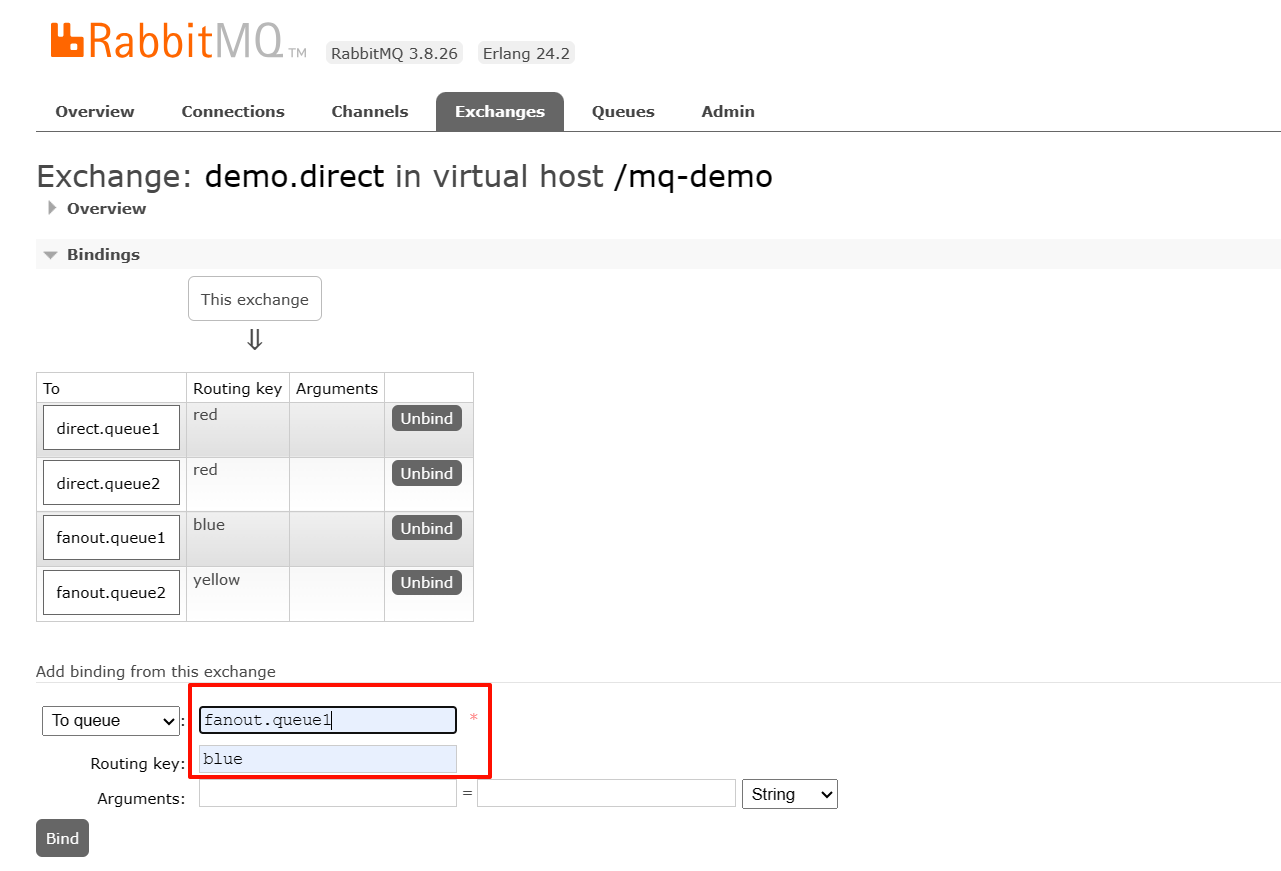Viewport: 1281px width, 871px height.
Task: Click the Routing key column header
Action: coord(238,388)
